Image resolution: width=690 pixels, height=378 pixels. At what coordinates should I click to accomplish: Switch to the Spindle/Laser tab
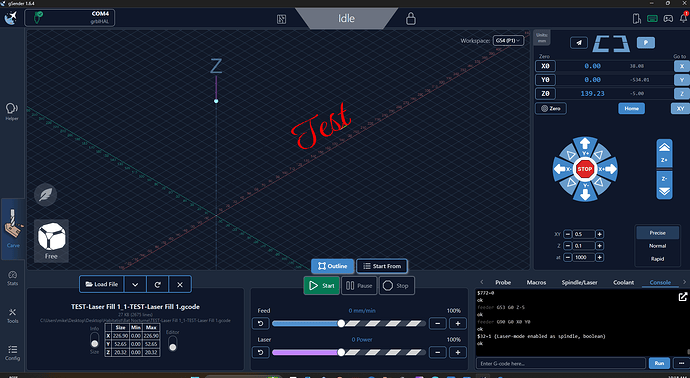pos(579,283)
